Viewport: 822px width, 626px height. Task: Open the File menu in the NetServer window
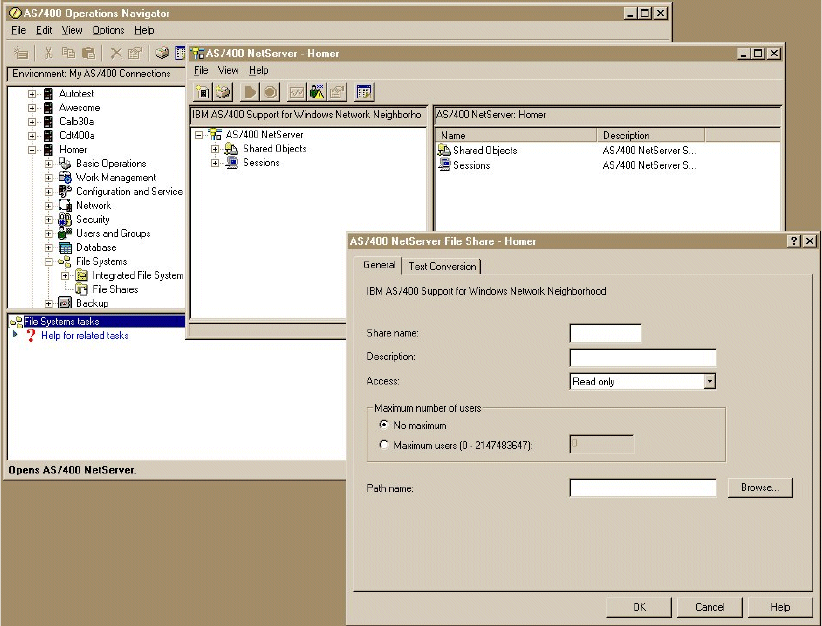point(201,70)
